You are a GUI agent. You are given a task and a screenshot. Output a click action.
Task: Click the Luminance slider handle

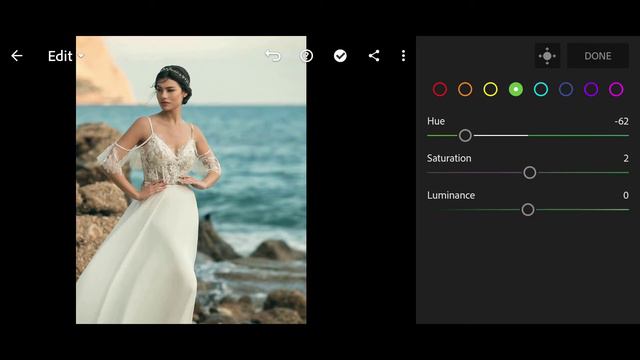tap(528, 210)
